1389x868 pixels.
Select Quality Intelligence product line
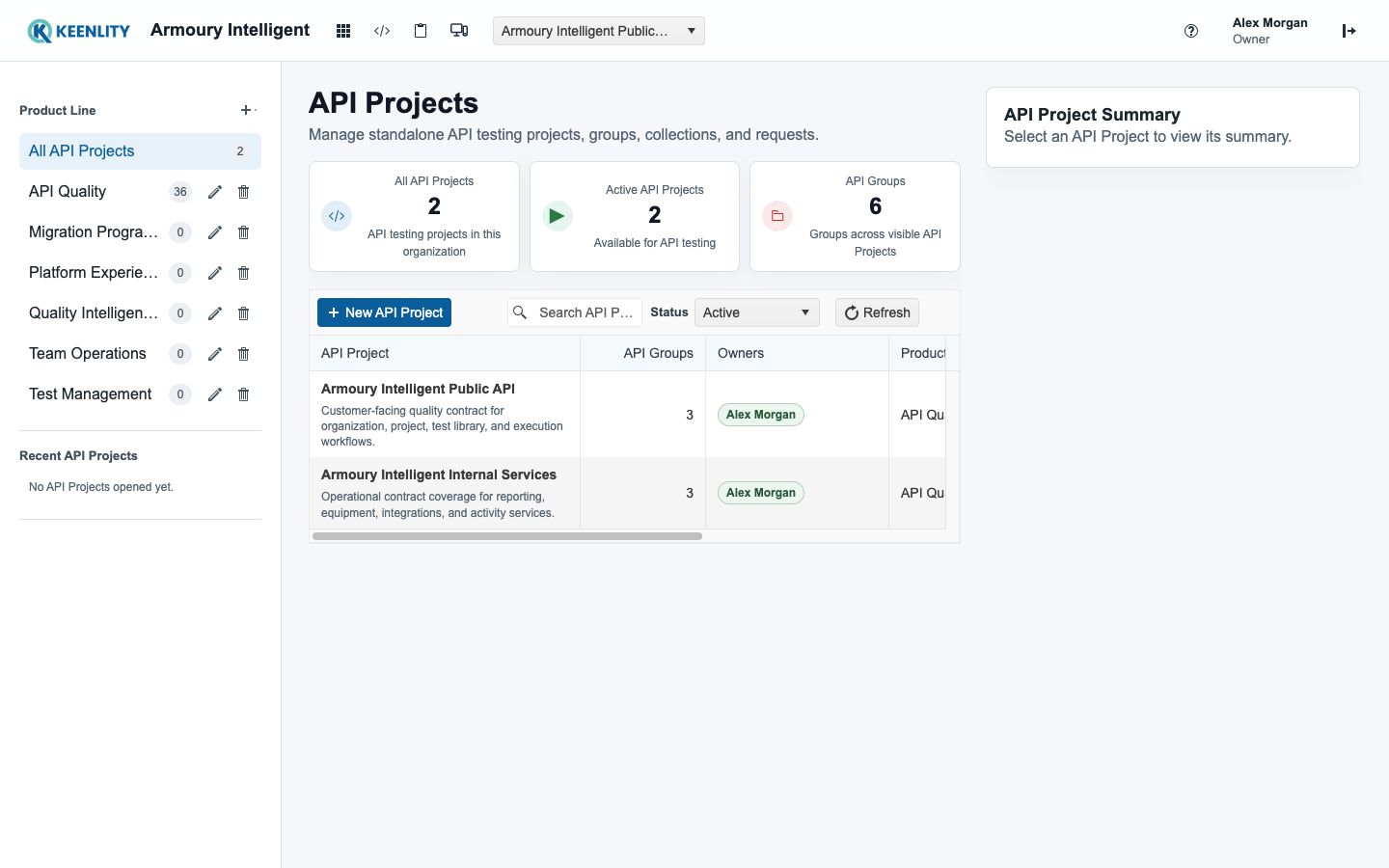coord(94,313)
